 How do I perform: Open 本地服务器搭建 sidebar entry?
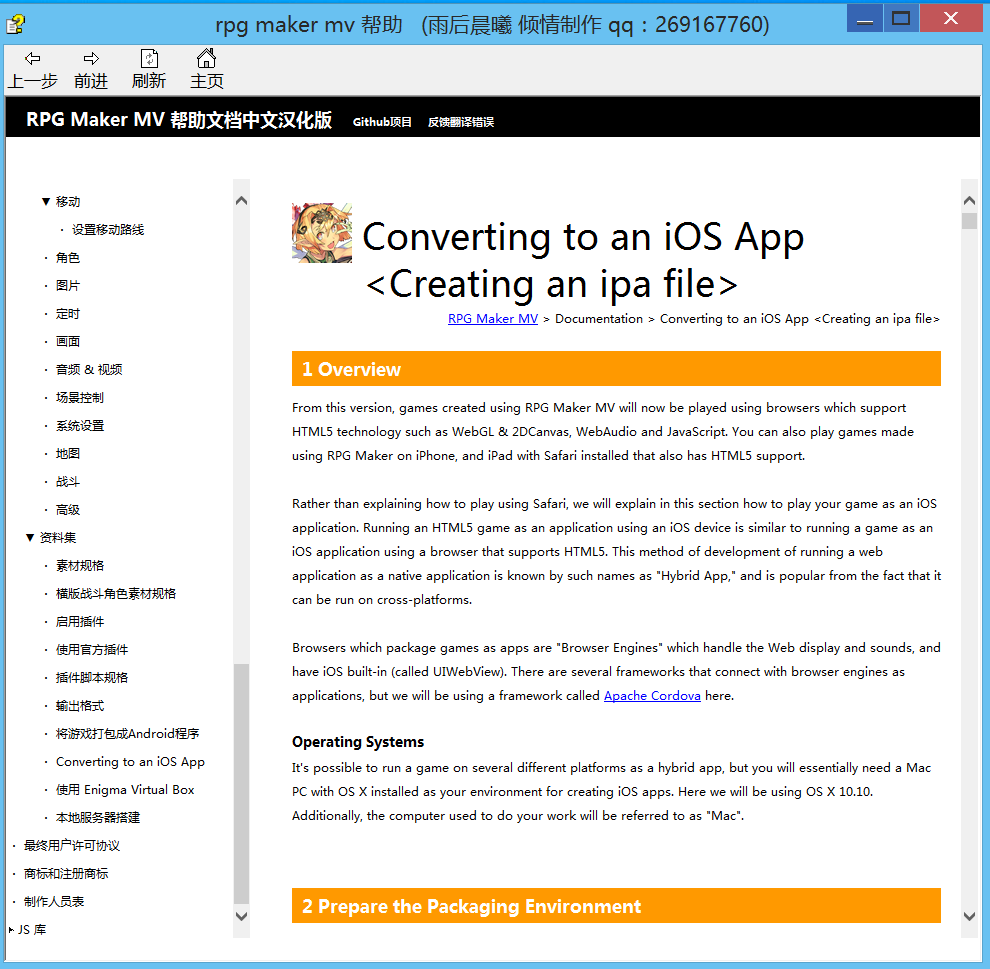(98, 817)
